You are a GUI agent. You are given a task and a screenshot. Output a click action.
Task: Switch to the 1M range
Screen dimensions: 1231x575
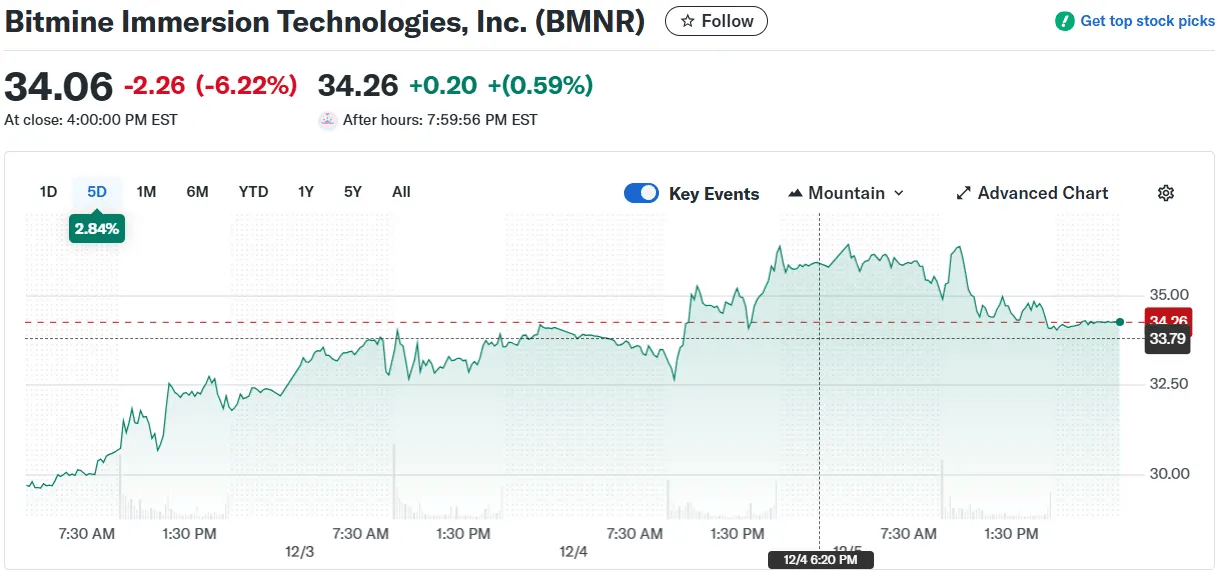click(x=146, y=192)
